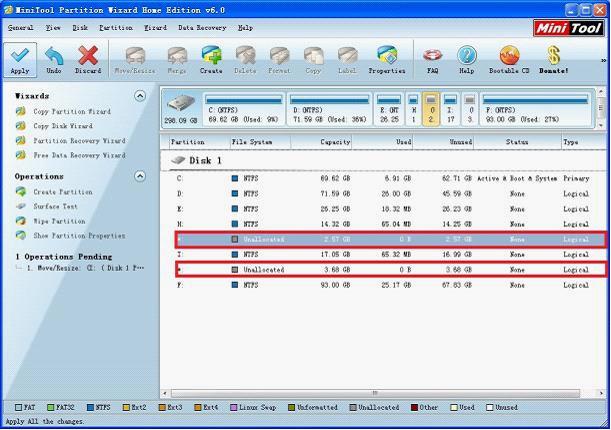Collapse the Operations panel section

click(x=140, y=177)
